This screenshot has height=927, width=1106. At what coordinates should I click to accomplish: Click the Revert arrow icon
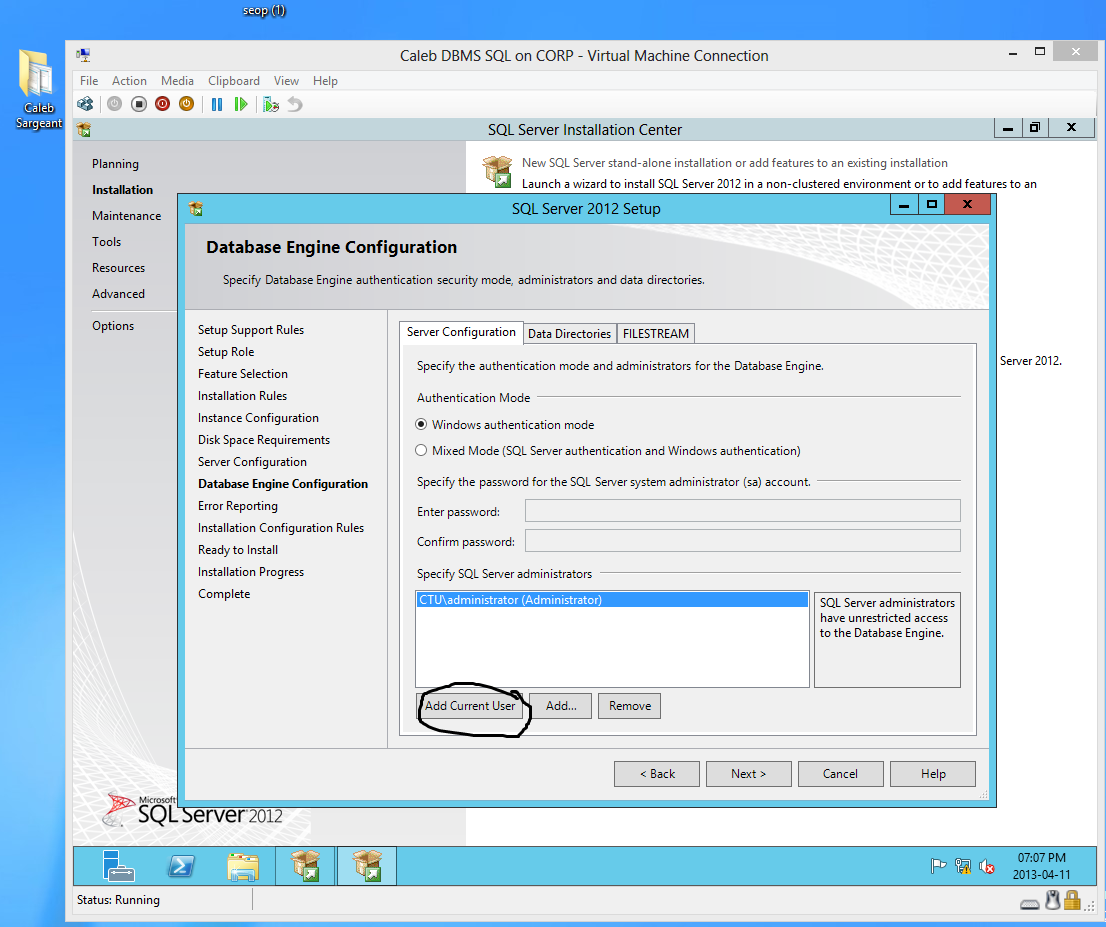295,104
